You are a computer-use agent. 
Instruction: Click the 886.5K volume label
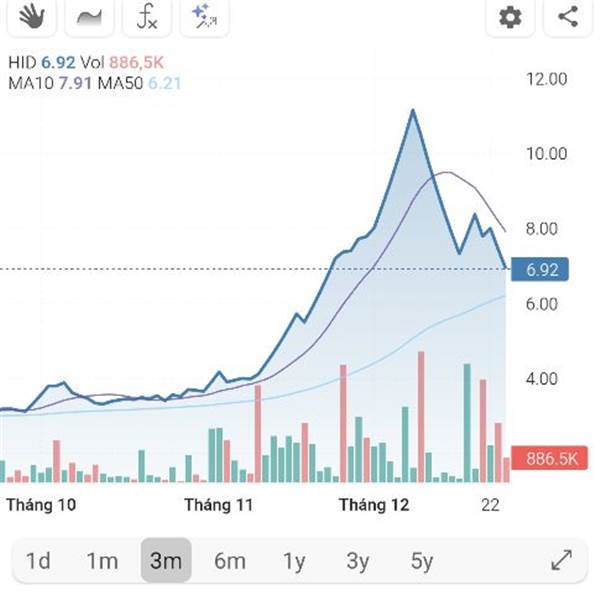[x=546, y=459]
